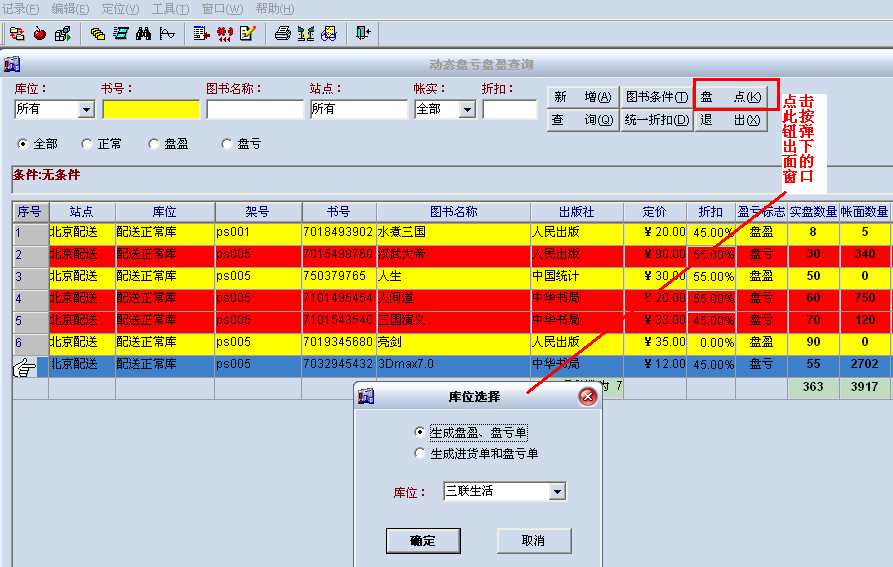Click the 序号 column header
The image size is (893, 567).
(x=30, y=212)
